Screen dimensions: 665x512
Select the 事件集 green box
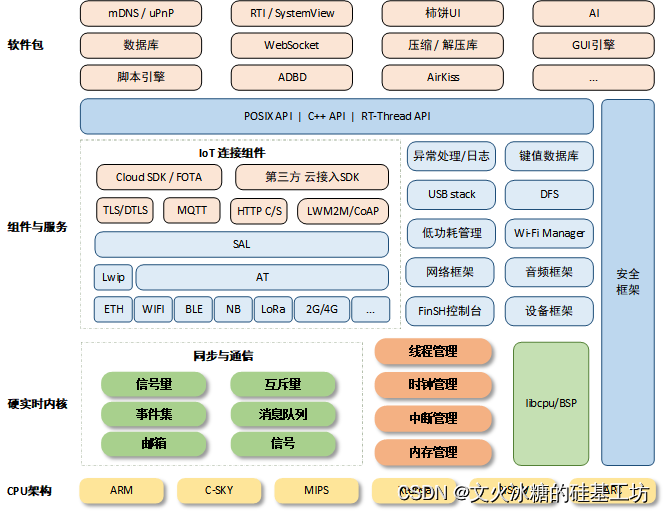coord(154,414)
